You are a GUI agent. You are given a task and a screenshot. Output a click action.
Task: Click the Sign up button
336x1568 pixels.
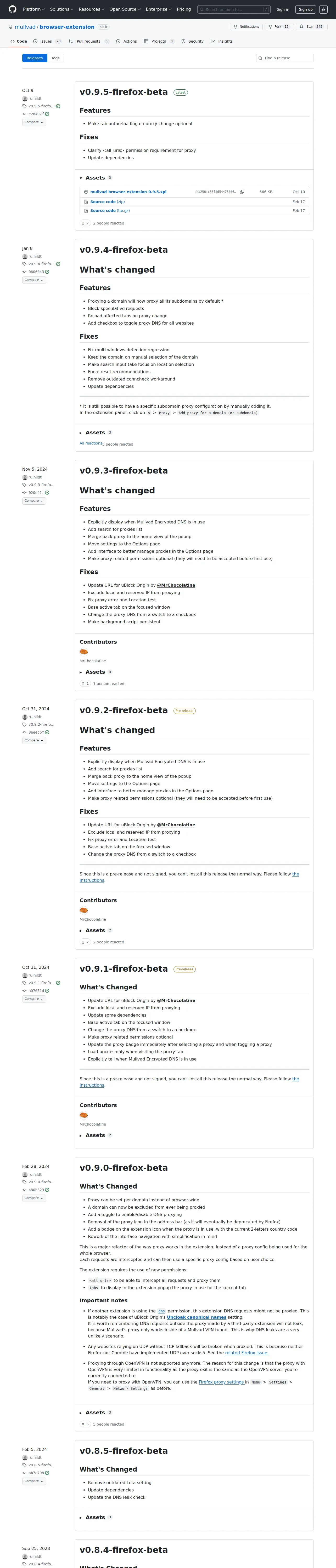[305, 9]
